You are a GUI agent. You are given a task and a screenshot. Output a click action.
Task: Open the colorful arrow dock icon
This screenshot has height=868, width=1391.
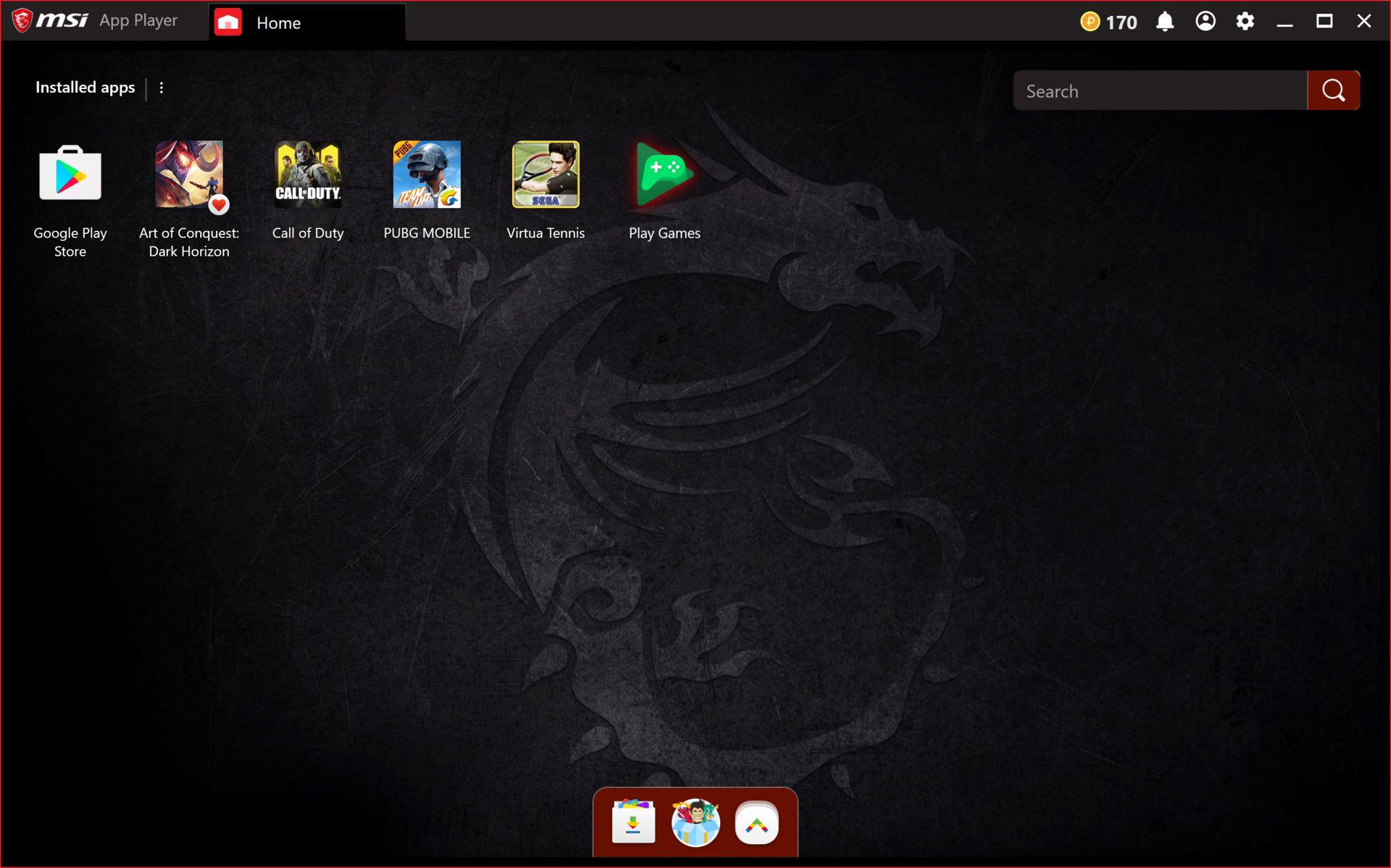(x=757, y=823)
